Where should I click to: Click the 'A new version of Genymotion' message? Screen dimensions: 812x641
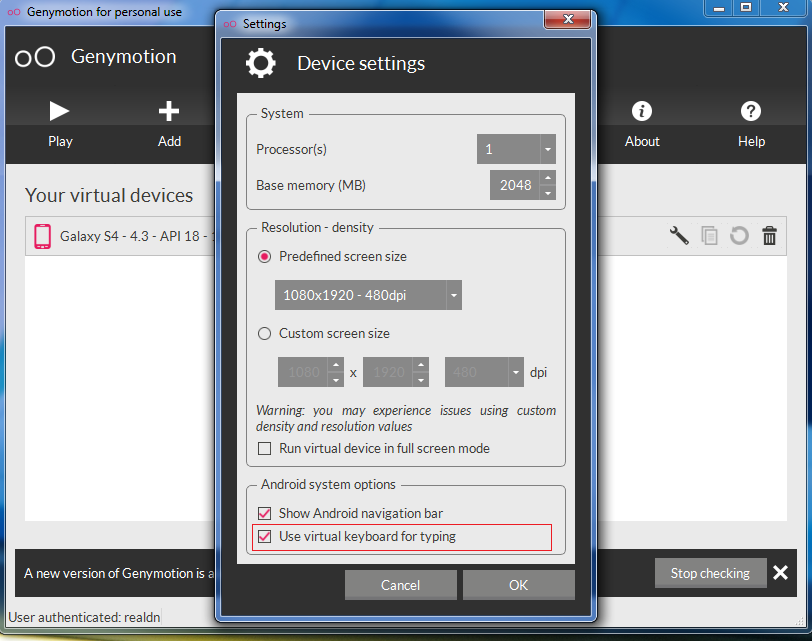pyautogui.click(x=119, y=573)
